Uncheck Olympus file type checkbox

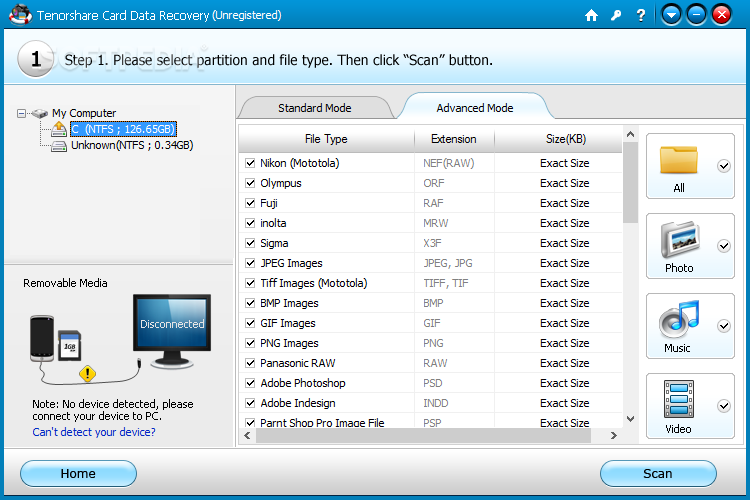click(x=250, y=183)
